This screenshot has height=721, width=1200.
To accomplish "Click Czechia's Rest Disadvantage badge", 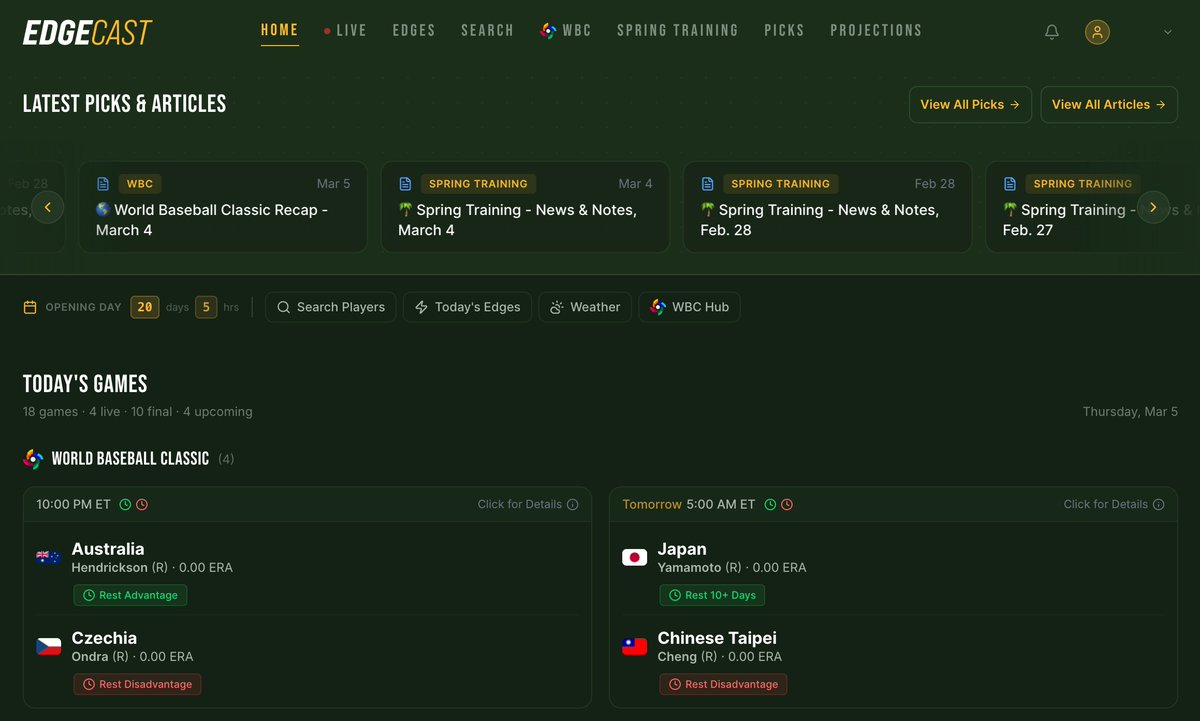I will 138,684.
